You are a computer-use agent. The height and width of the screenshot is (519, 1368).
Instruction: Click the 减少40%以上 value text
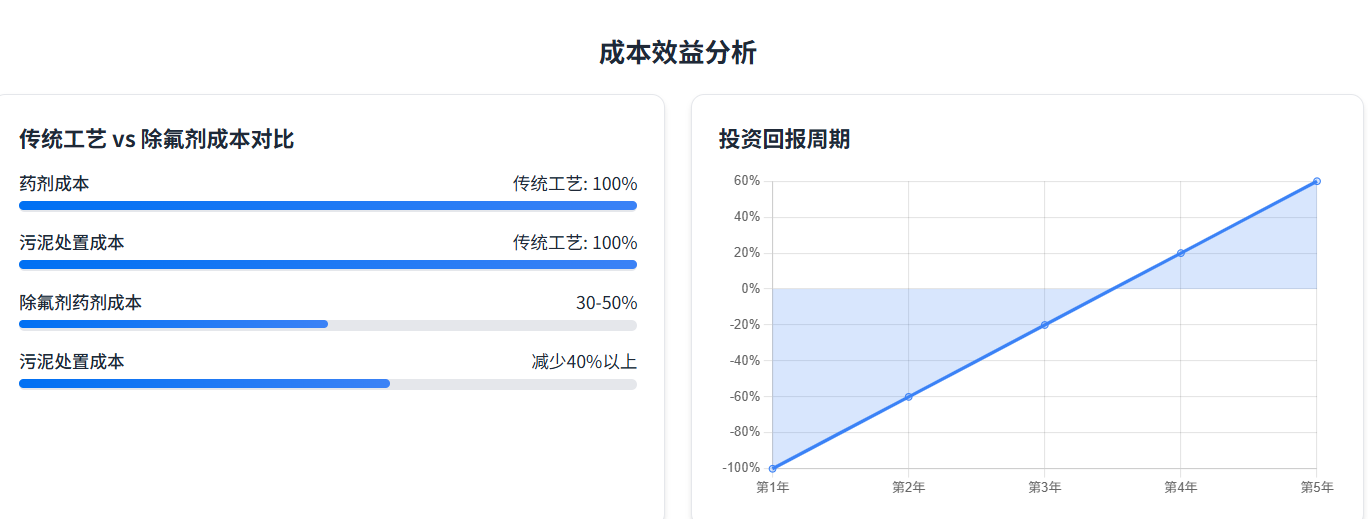click(584, 362)
